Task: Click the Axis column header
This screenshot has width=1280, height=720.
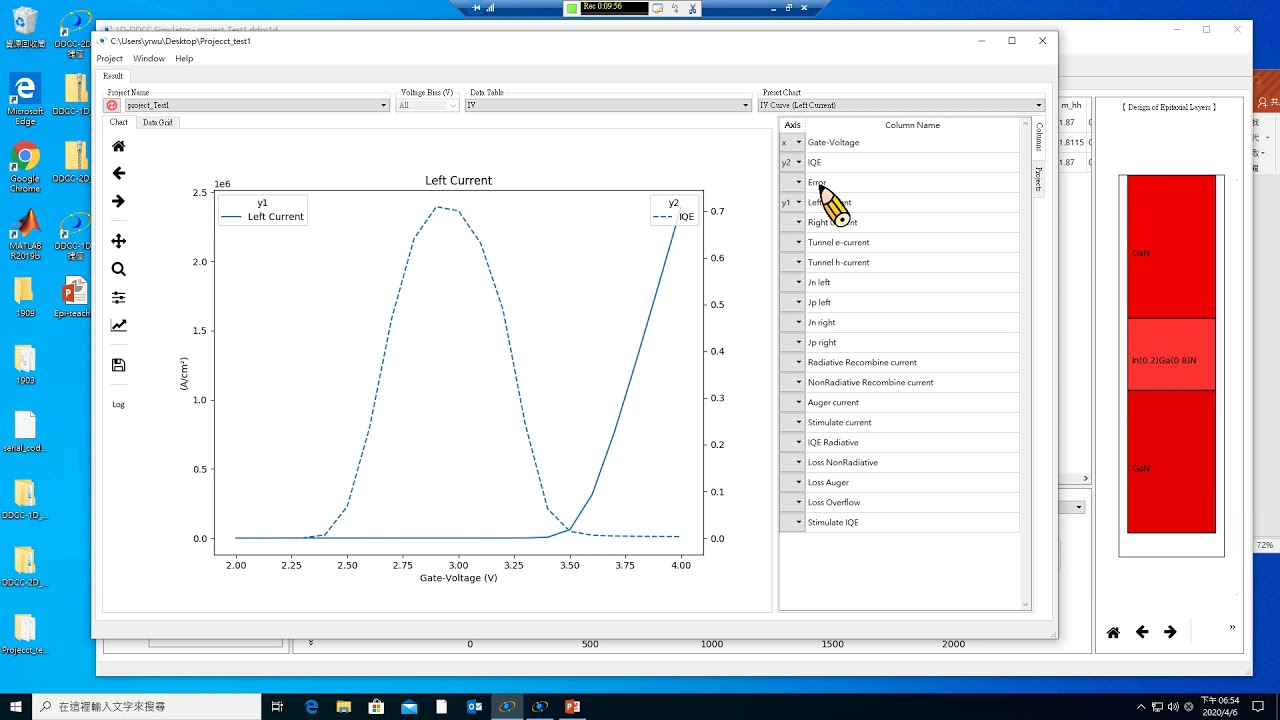Action: pyautogui.click(x=792, y=125)
